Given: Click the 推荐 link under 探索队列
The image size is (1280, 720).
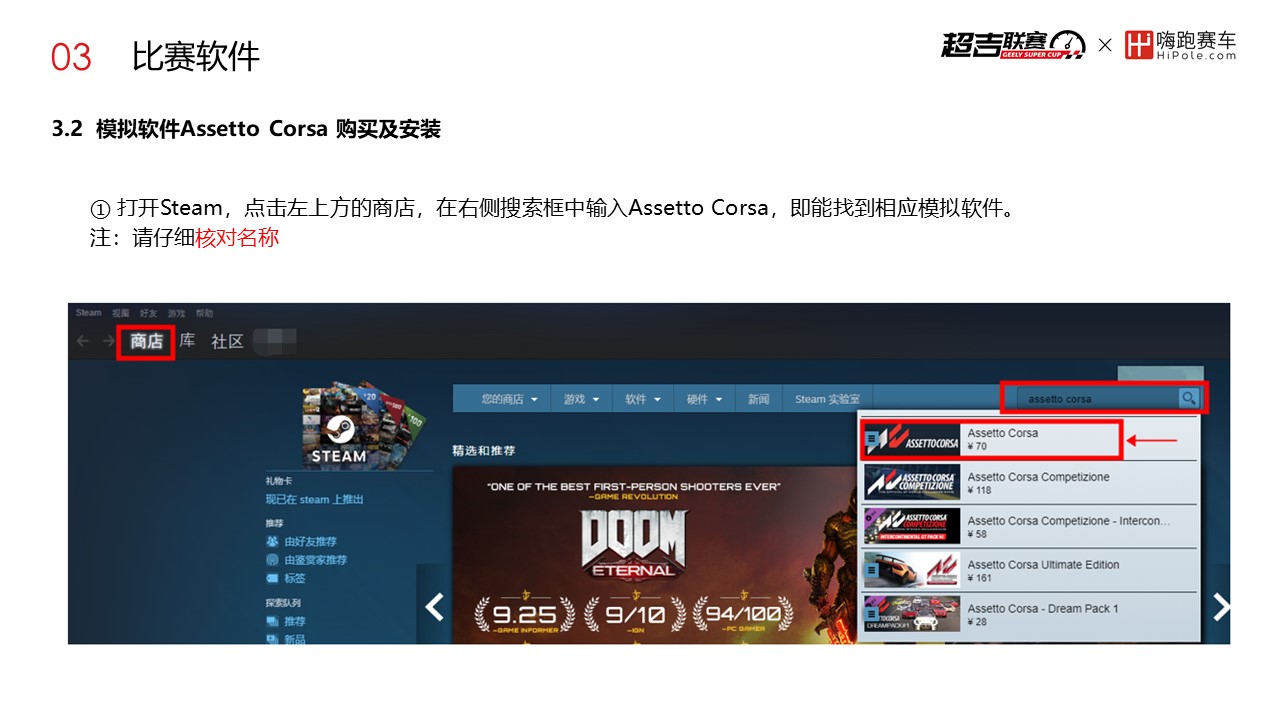Looking at the screenshot, I should click(x=295, y=622).
